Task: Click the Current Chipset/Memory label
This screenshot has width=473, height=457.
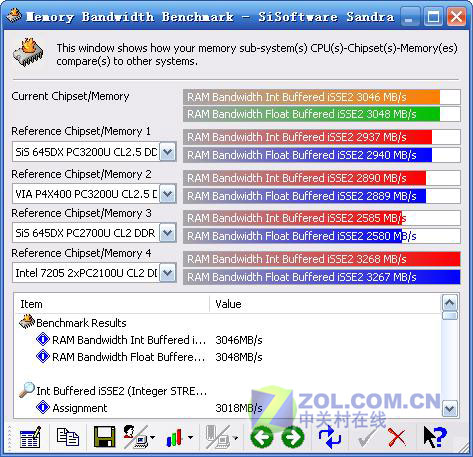Action: coord(70,96)
